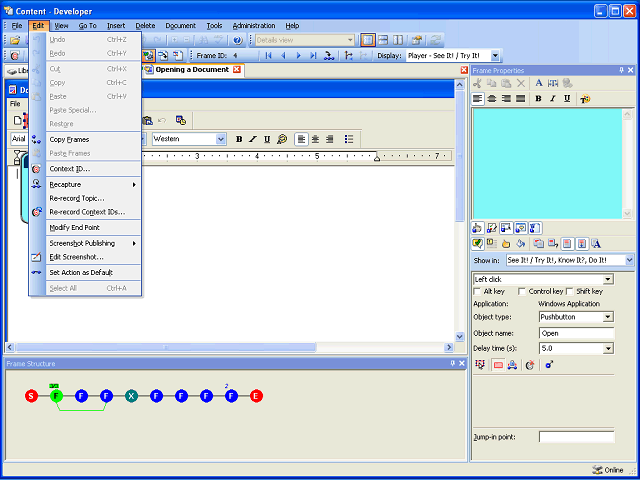Close the Opening a Document tab
640x480 pixels.
[237, 70]
